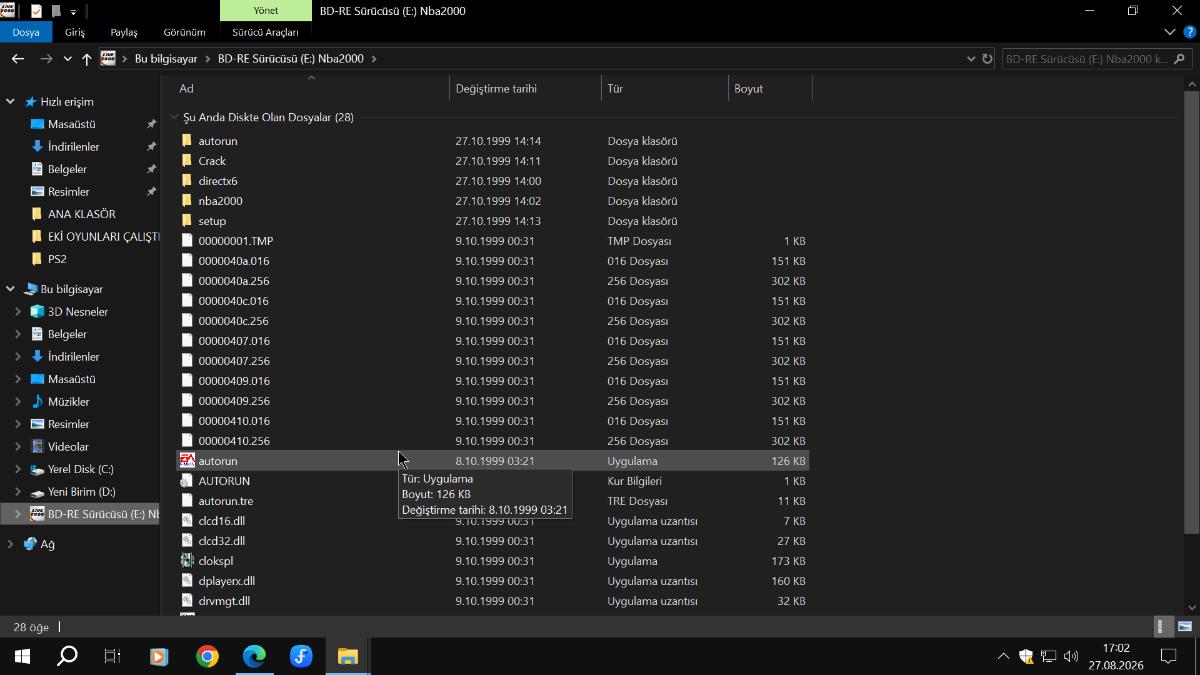The height and width of the screenshot is (675, 1200).
Task: Open the Sürücü Araçları tab
Action: (x=265, y=32)
